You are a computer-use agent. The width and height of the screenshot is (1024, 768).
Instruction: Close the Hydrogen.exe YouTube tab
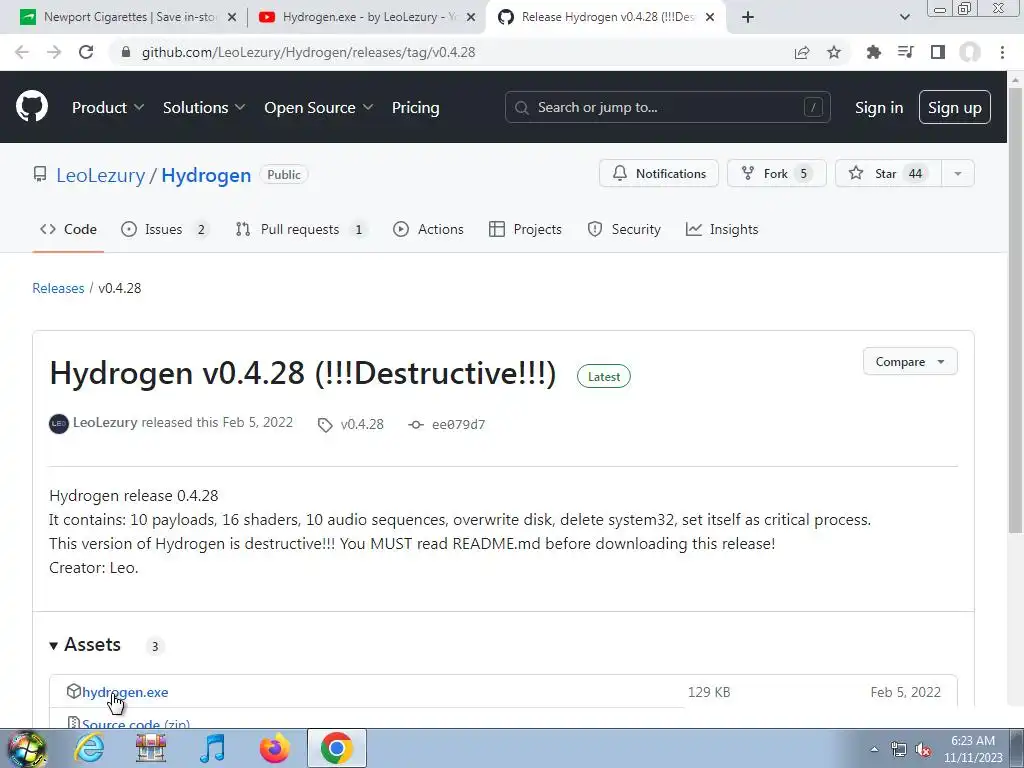pyautogui.click(x=471, y=17)
